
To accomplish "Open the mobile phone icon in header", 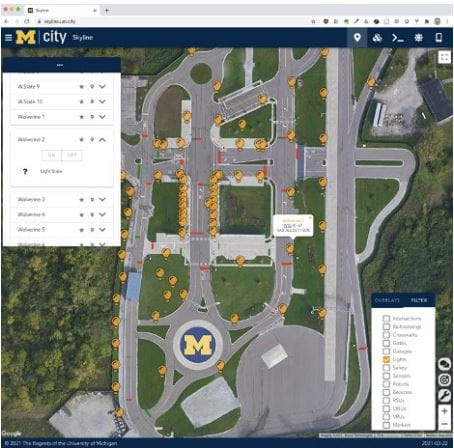I will click(439, 37).
